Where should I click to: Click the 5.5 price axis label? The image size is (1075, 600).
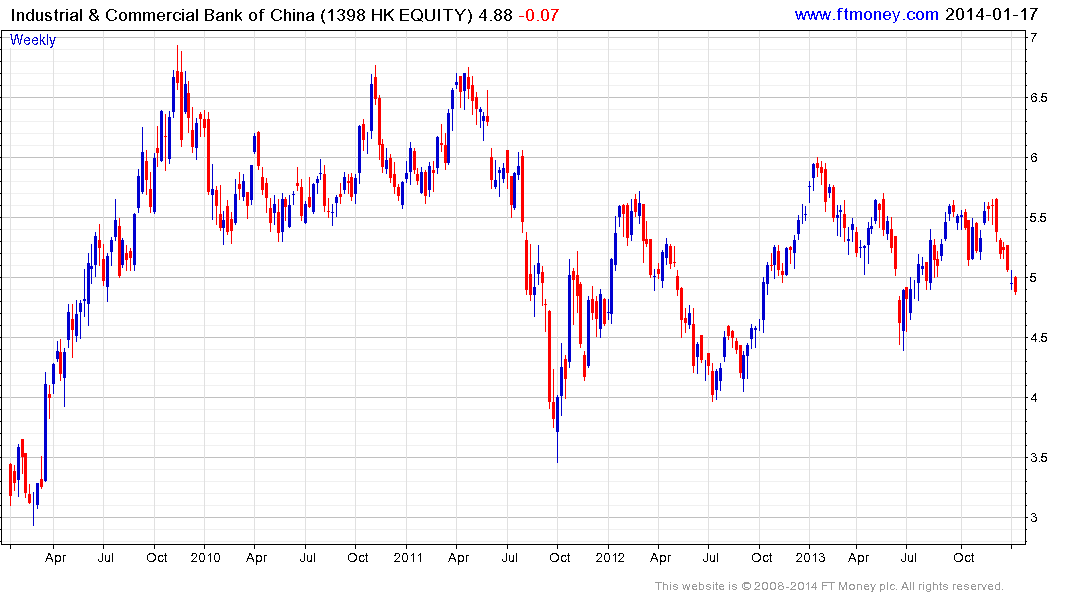pyautogui.click(x=1039, y=218)
